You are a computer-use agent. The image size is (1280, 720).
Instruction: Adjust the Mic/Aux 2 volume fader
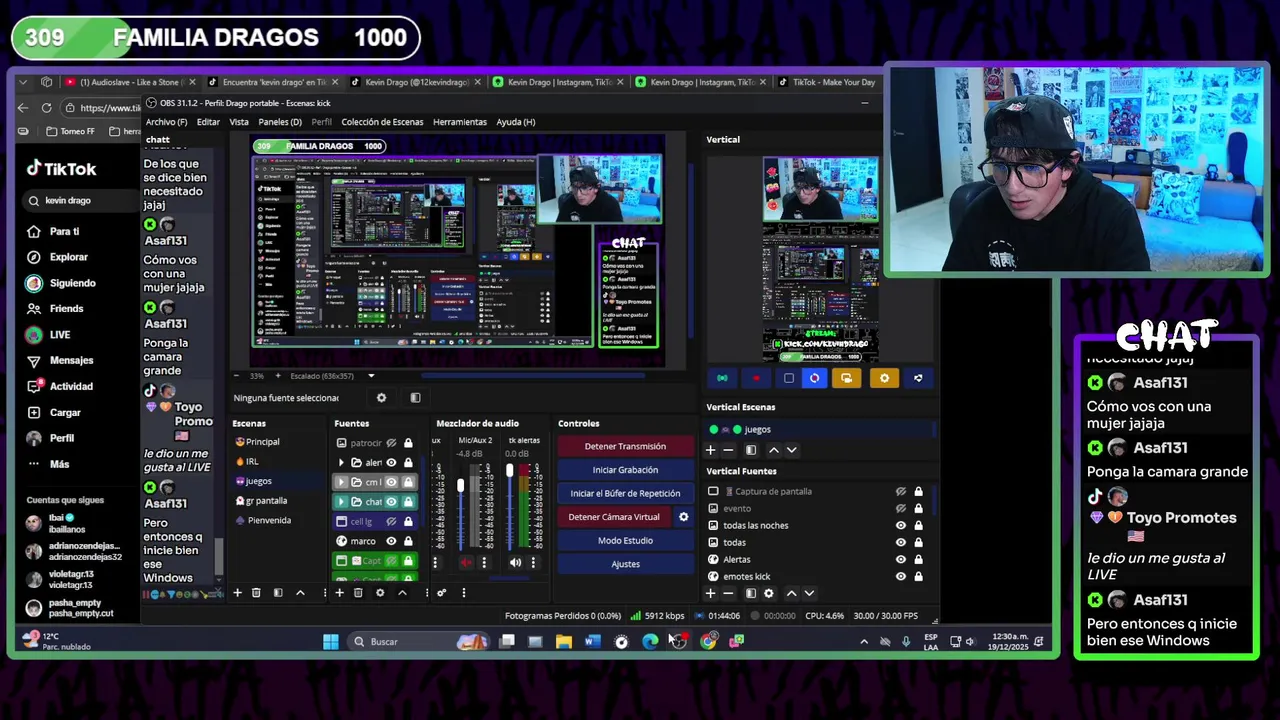click(461, 486)
